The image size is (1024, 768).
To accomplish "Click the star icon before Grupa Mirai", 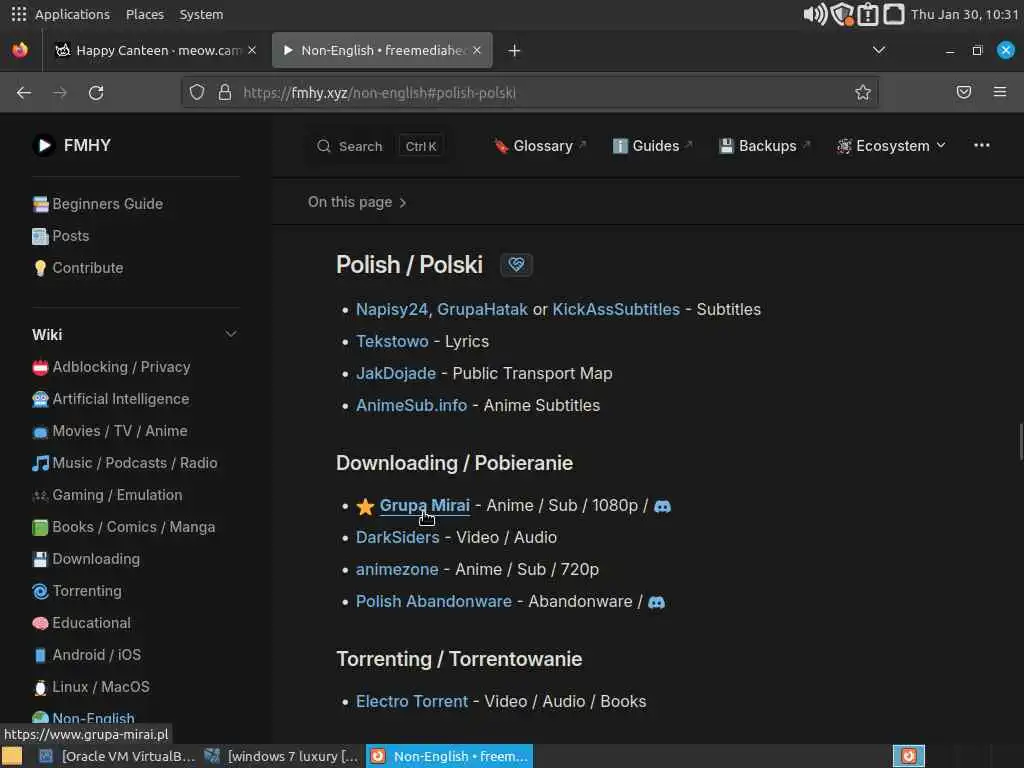I will coord(365,506).
